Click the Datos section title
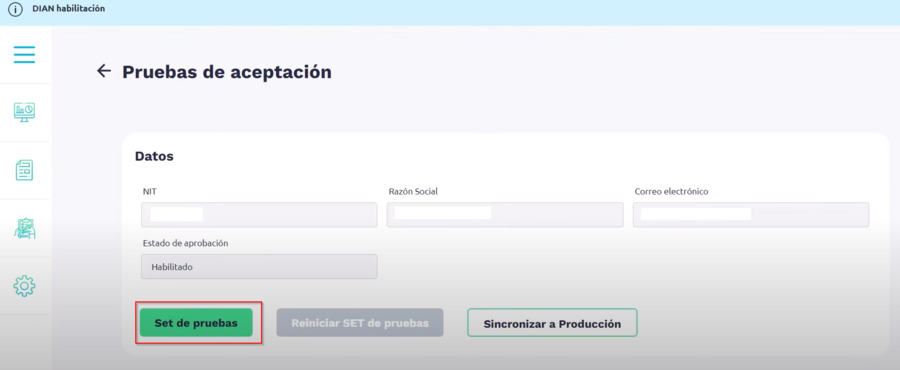The height and width of the screenshot is (370, 900). 154,156
